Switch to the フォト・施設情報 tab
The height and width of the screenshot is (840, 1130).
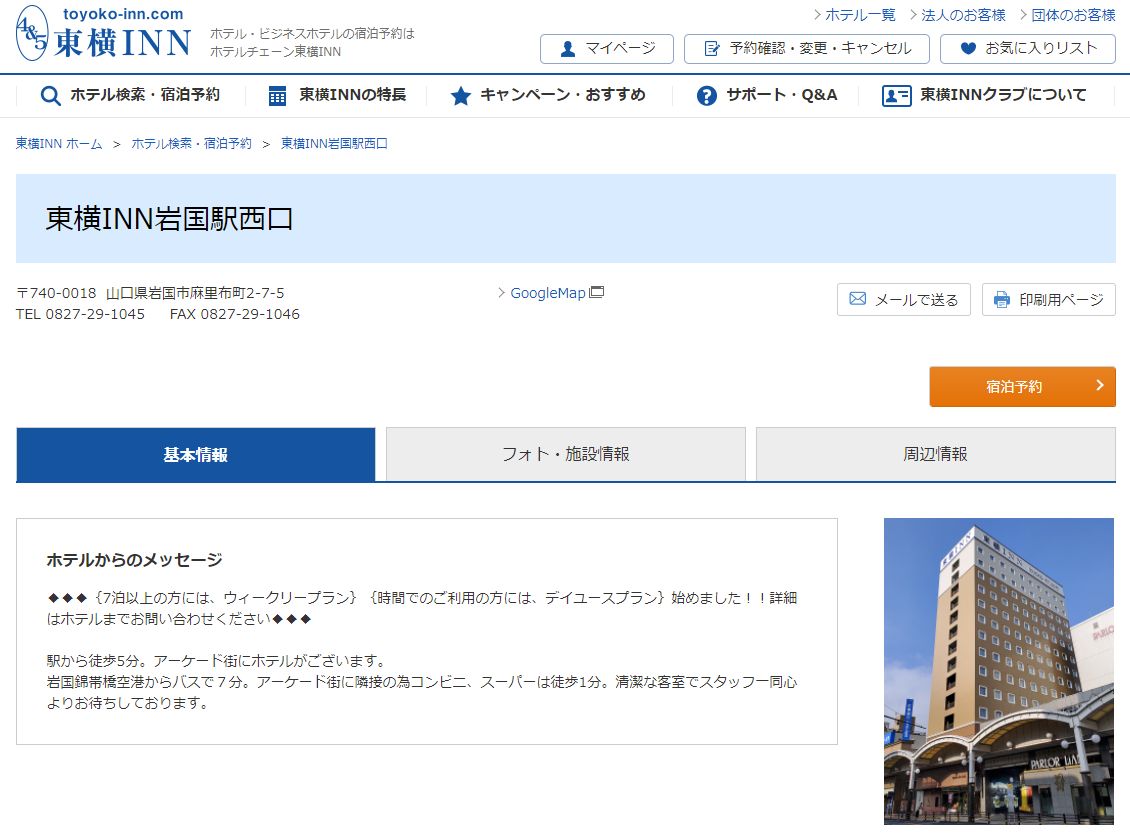[565, 454]
